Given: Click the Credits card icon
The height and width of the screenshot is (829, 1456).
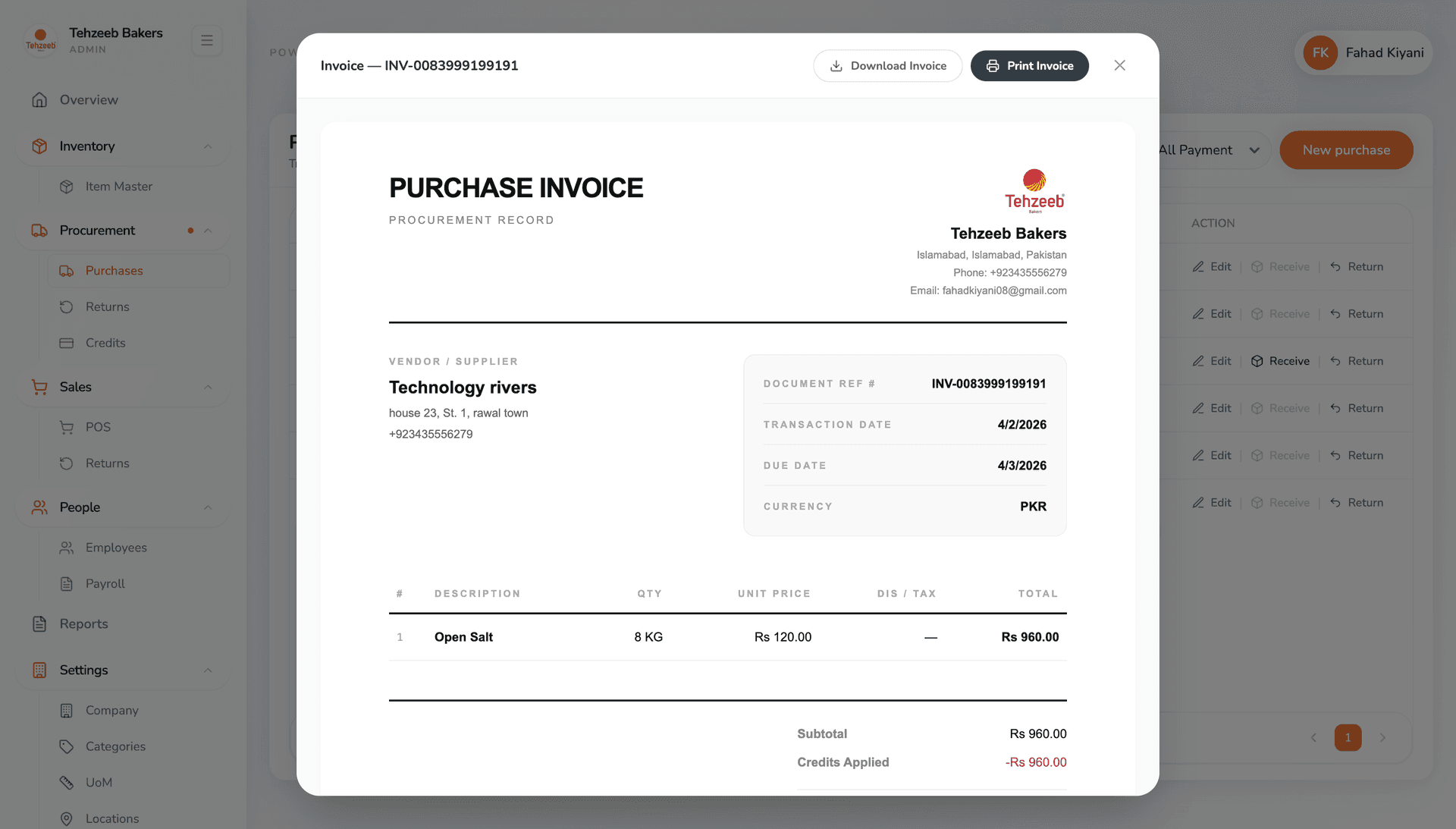Looking at the screenshot, I should (x=67, y=343).
